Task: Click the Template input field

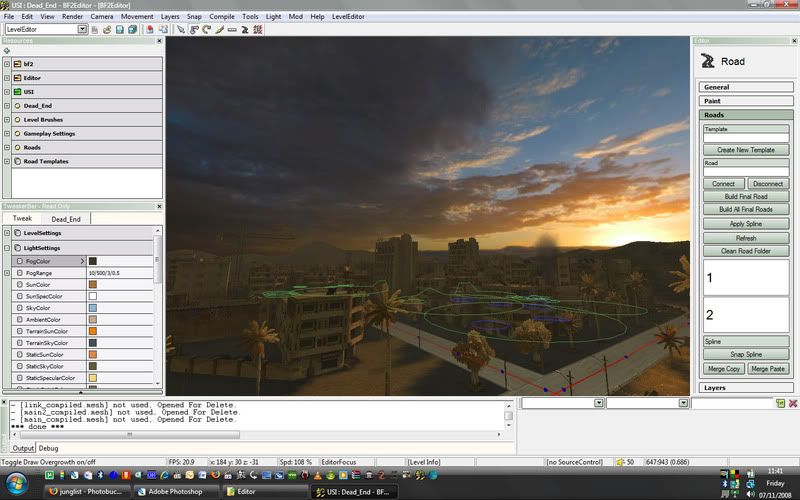Action: pos(746,138)
